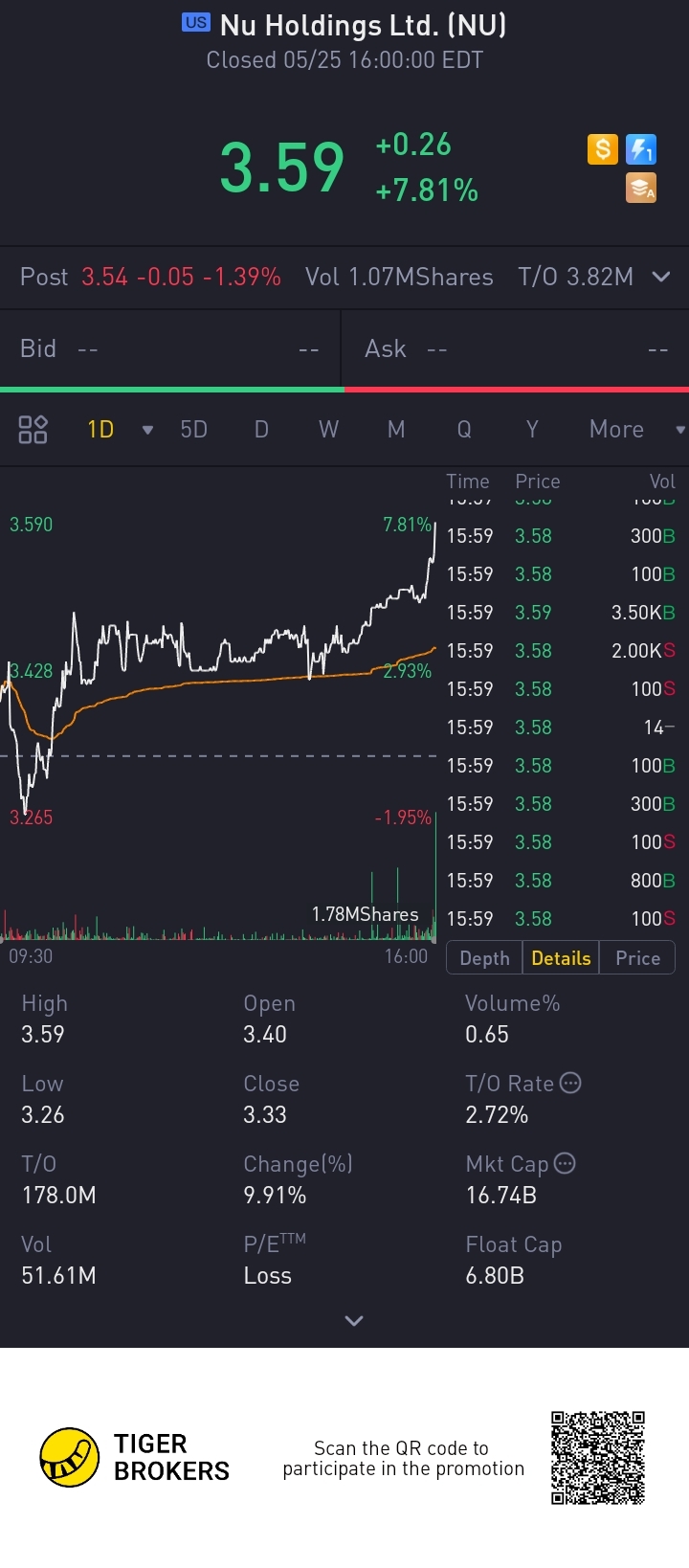The height and width of the screenshot is (1568, 689).
Task: Expand more stock stats chevron
Action: coord(354,1321)
